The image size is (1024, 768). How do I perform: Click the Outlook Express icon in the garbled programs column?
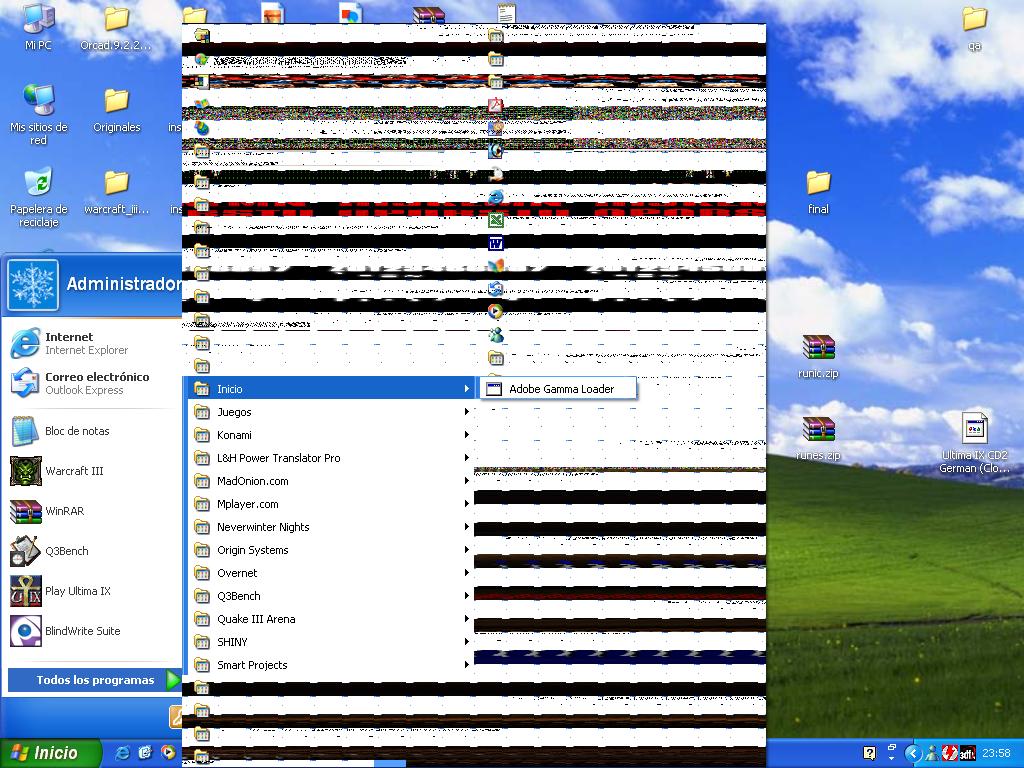[x=496, y=289]
